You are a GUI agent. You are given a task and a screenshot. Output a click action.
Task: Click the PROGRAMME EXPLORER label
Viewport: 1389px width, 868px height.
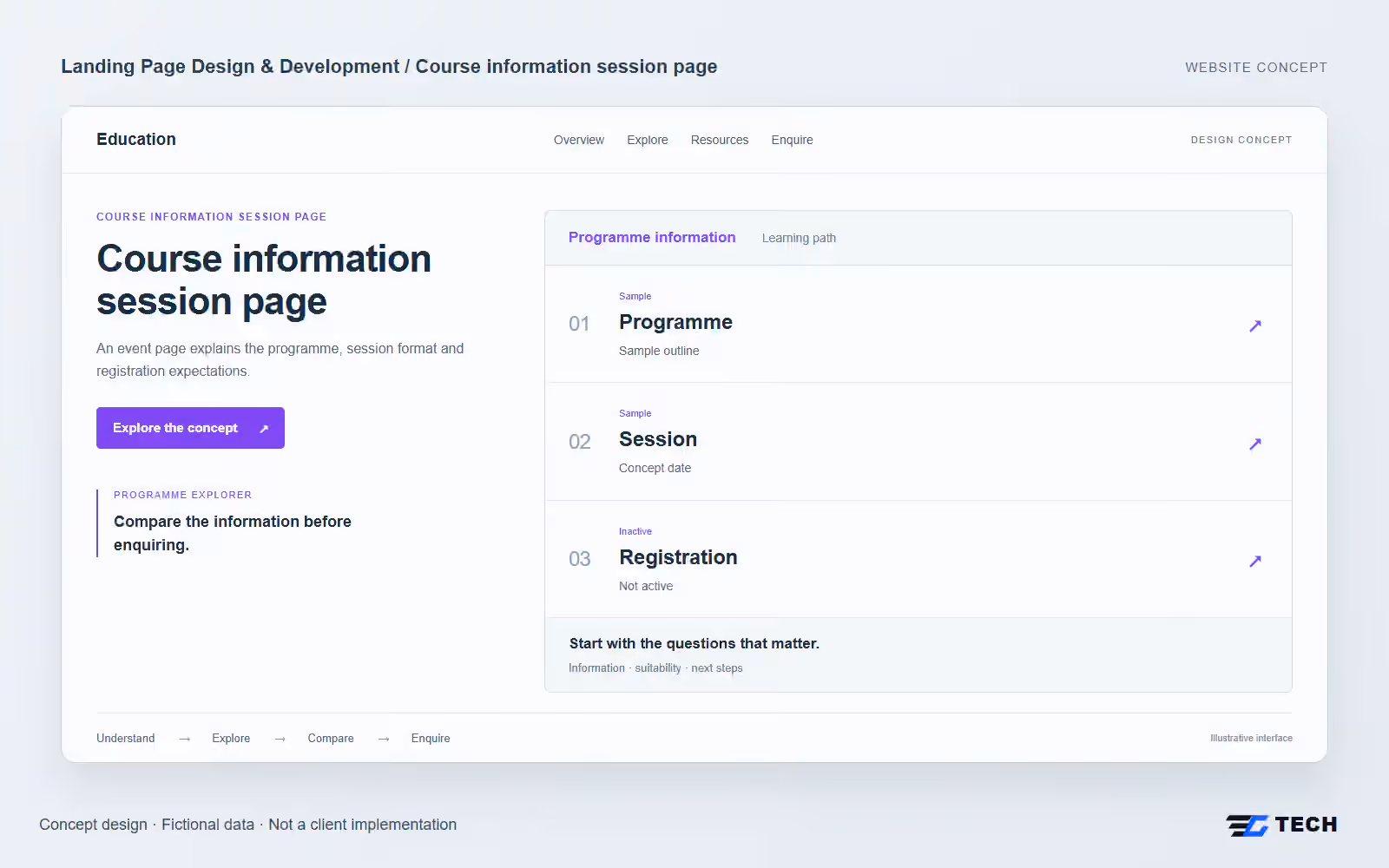click(x=182, y=495)
